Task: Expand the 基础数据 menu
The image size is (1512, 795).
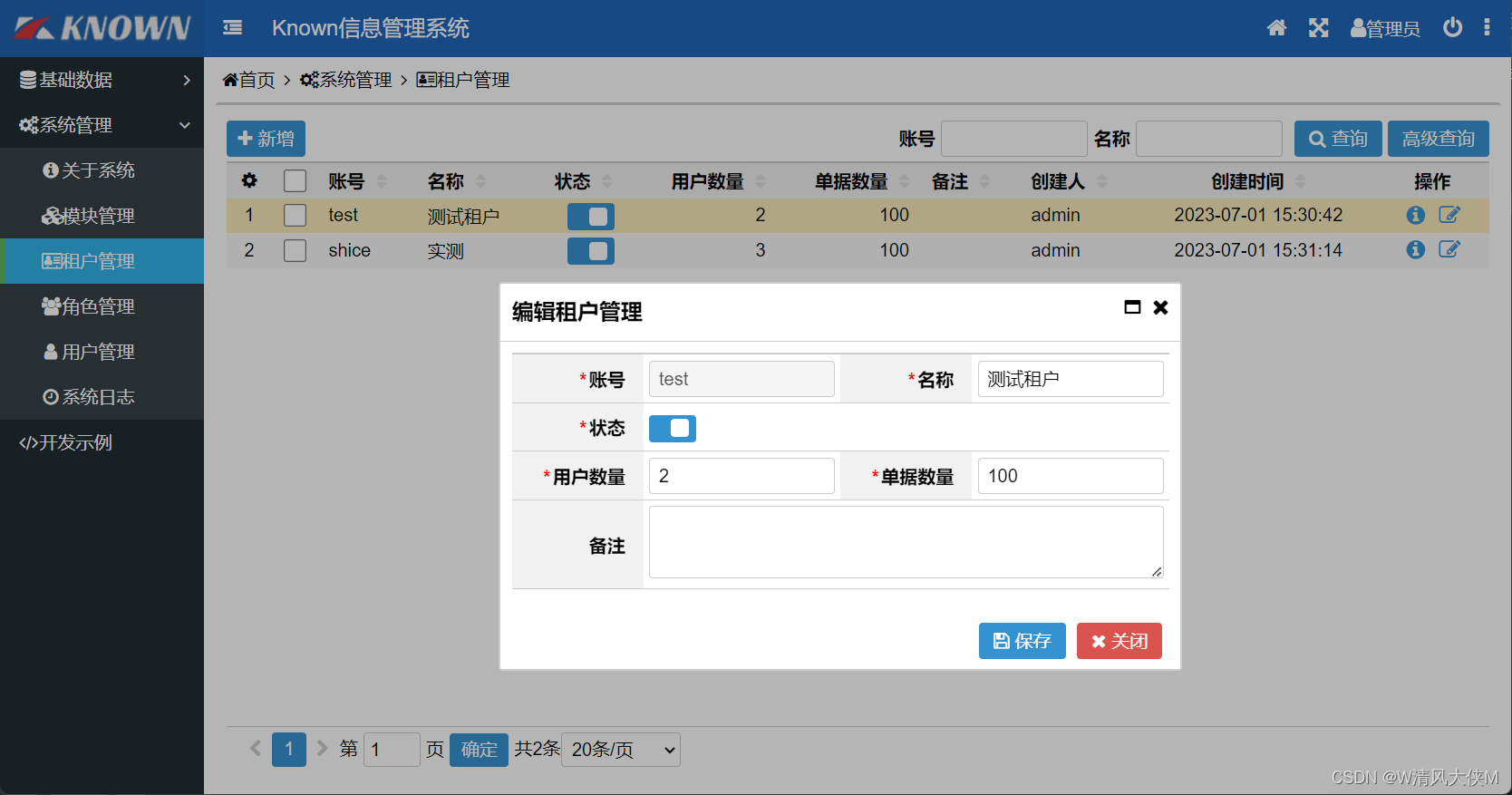Action: pos(102,80)
